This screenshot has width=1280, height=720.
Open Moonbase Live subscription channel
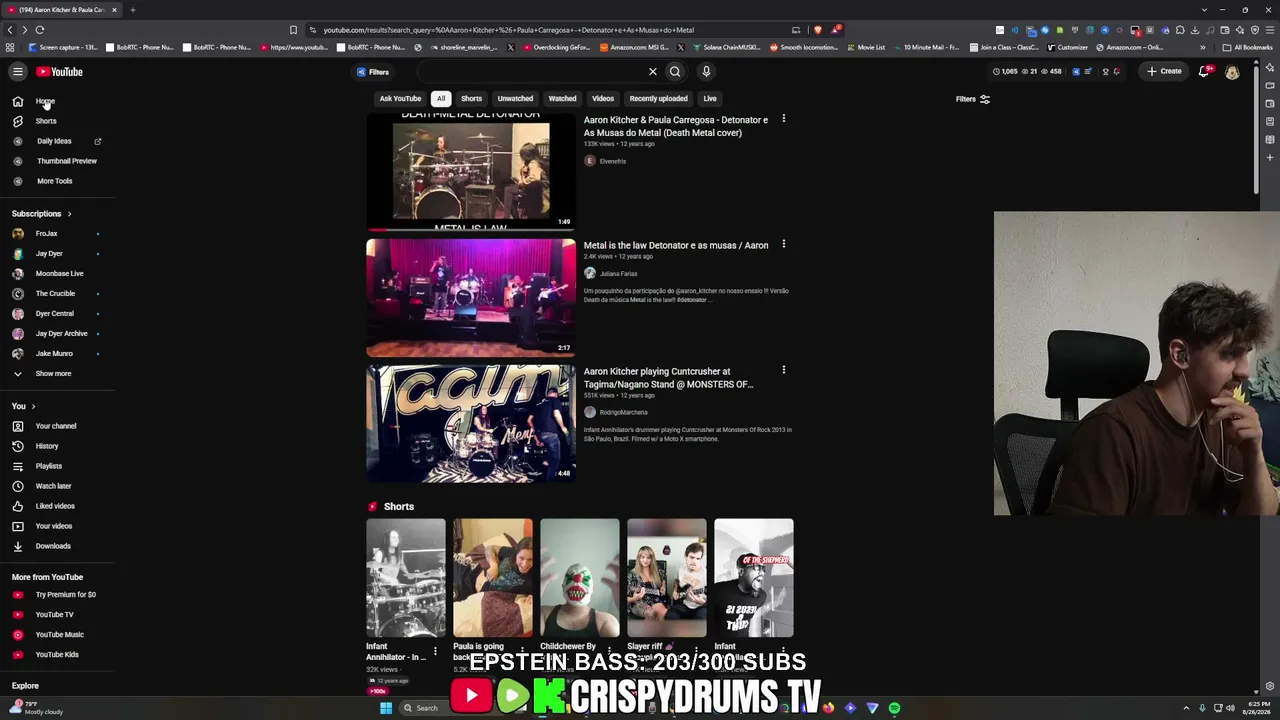pyautogui.click(x=59, y=274)
